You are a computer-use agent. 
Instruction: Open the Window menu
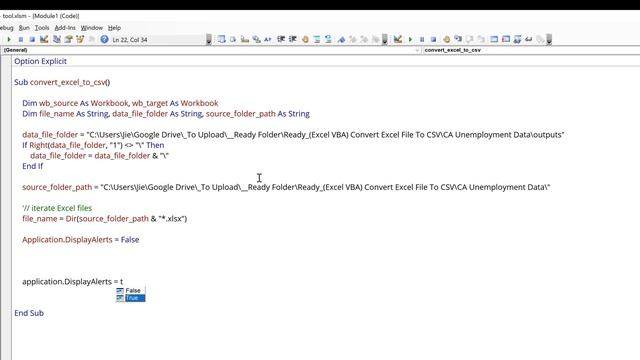tap(91, 28)
